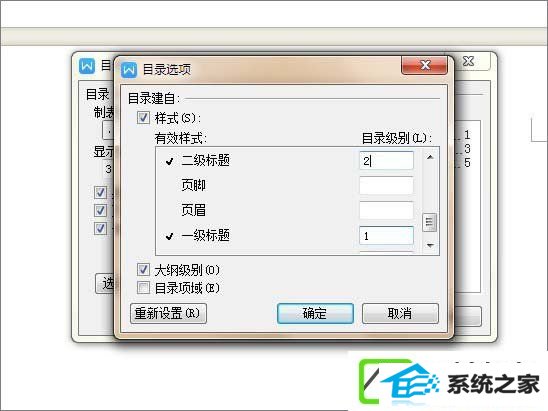Click 确定 button to confirm
Viewport: 548px width, 411px height.
[315, 313]
